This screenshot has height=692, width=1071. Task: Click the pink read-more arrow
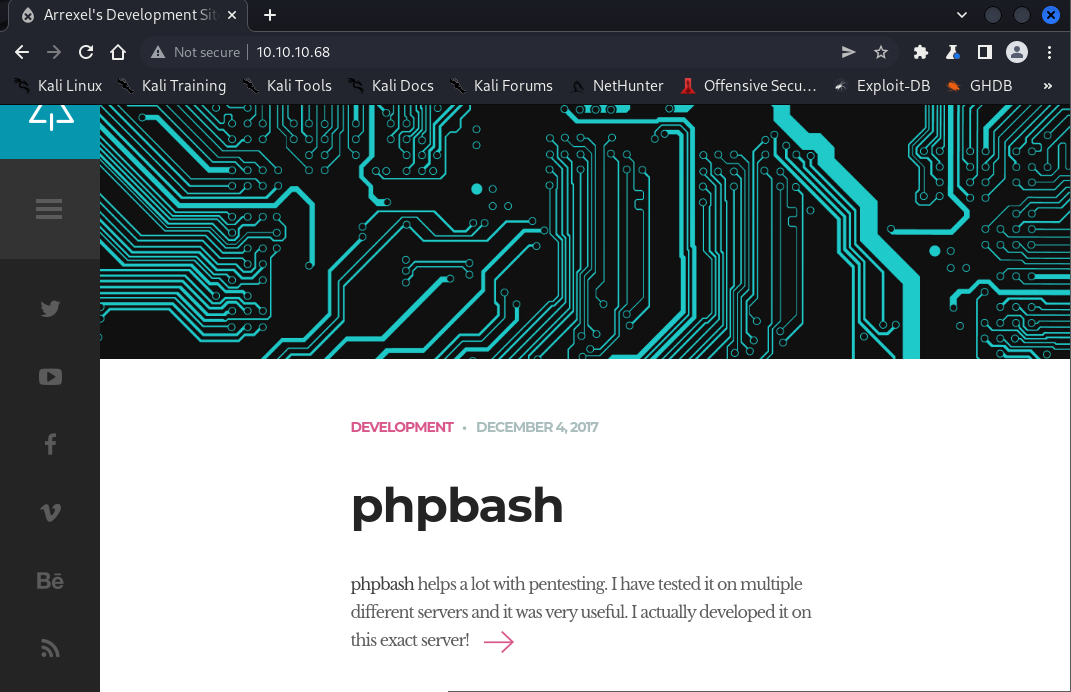pyautogui.click(x=498, y=642)
